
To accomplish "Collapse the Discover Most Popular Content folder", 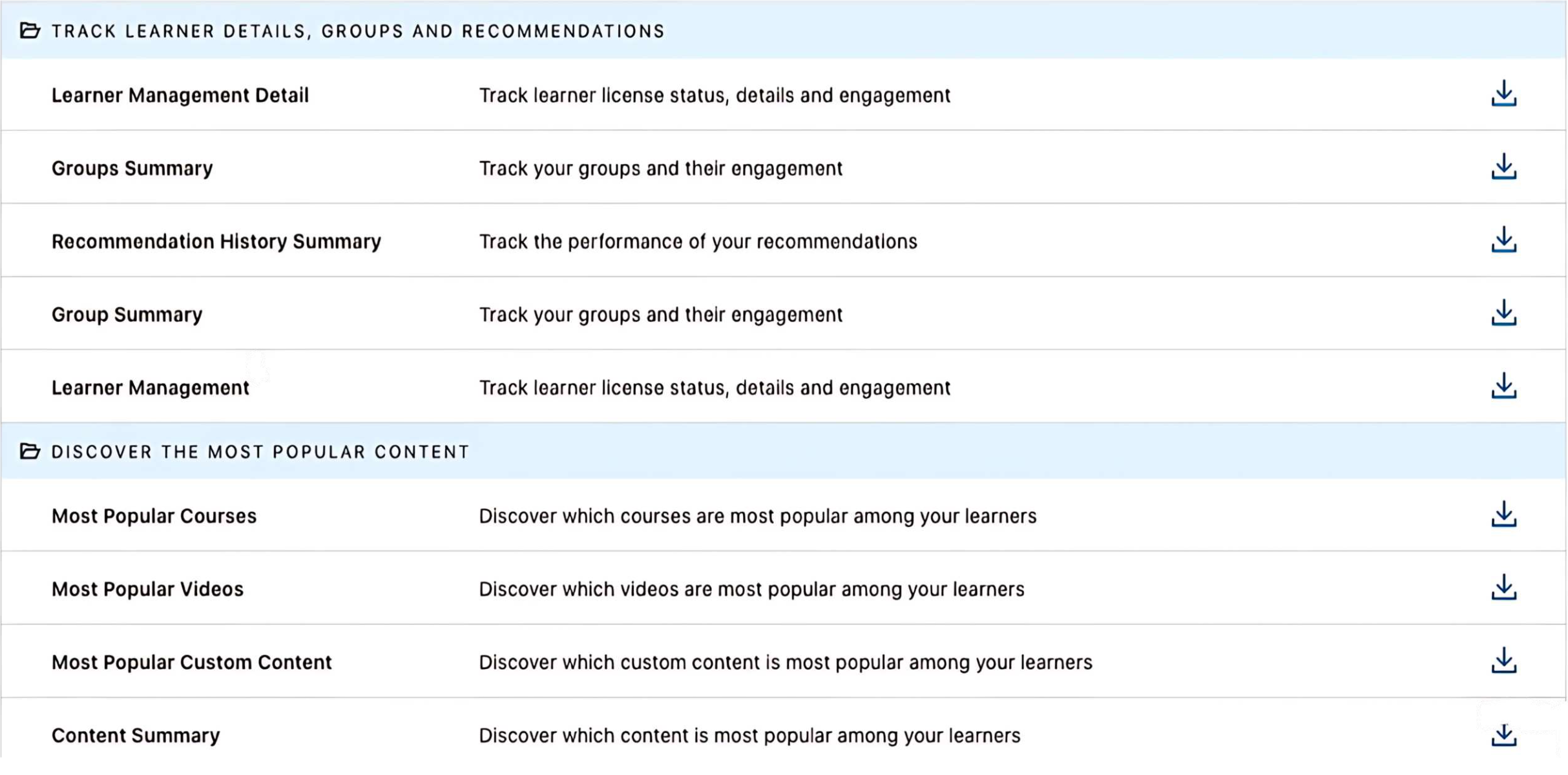I will click(x=30, y=451).
